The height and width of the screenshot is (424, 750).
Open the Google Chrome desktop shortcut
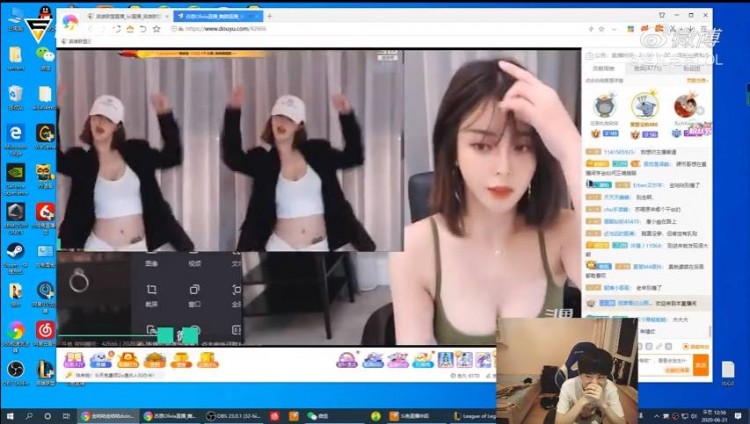click(x=15, y=330)
